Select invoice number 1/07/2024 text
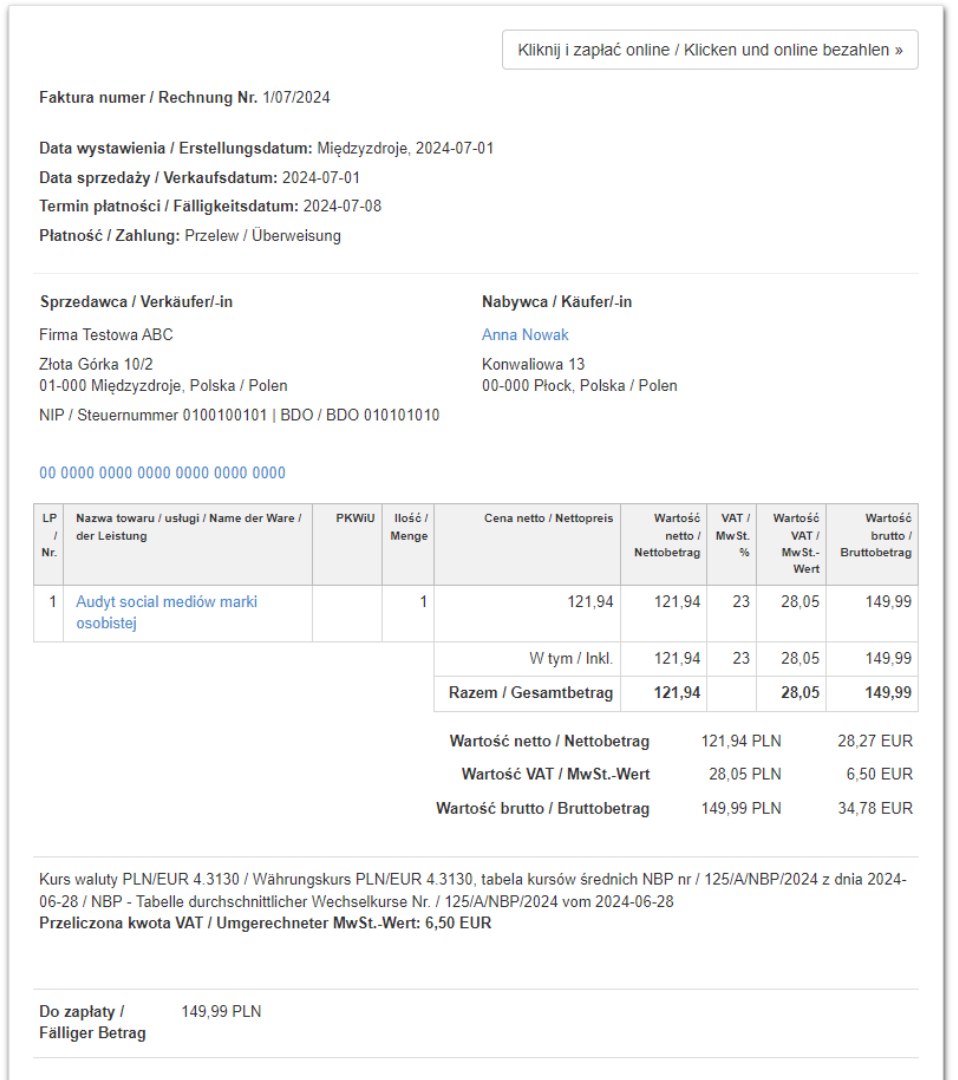Screen dimensions: 958x1080 (296, 97)
